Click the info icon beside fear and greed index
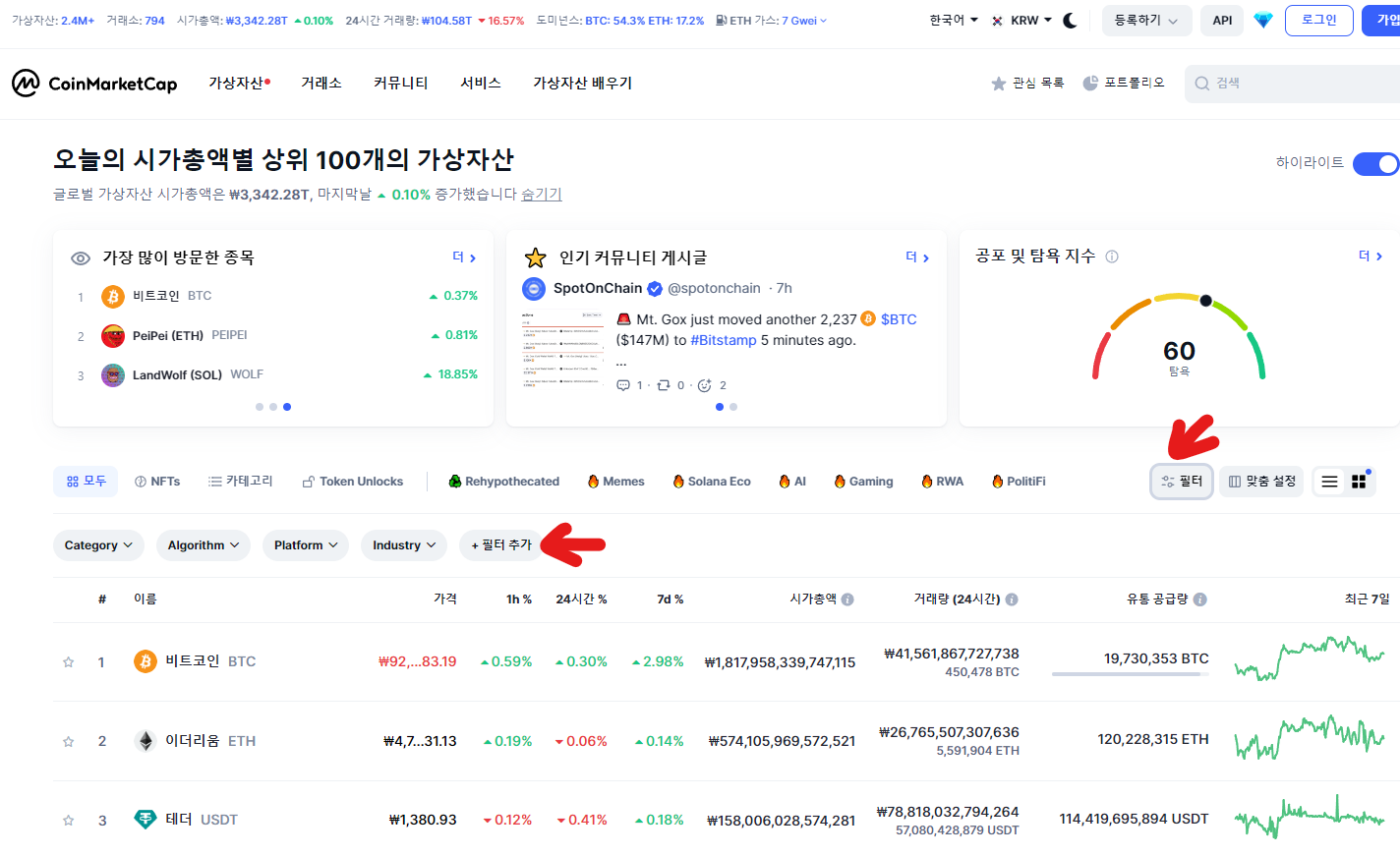 pyautogui.click(x=1112, y=257)
